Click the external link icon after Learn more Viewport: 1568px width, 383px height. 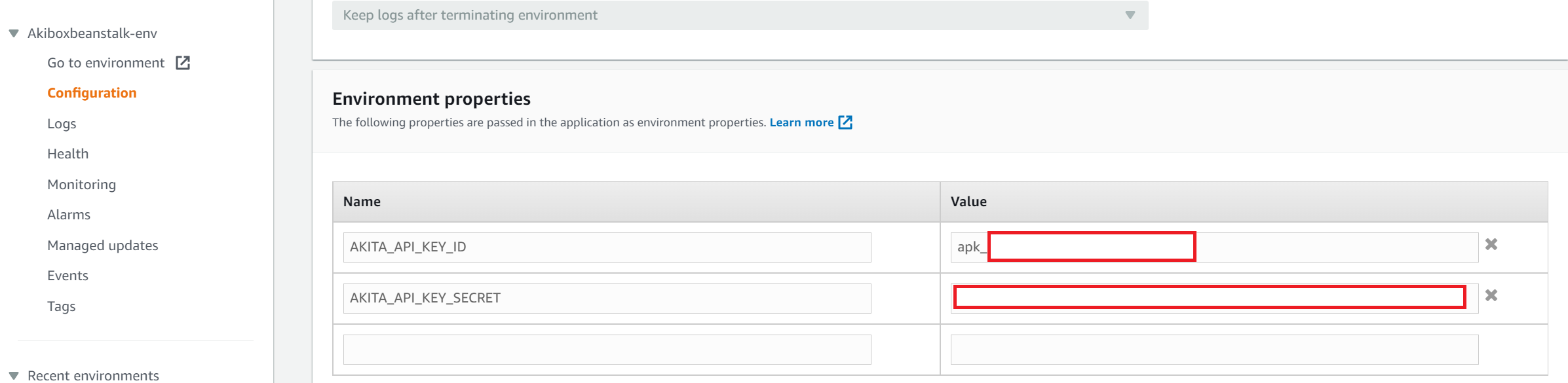845,122
